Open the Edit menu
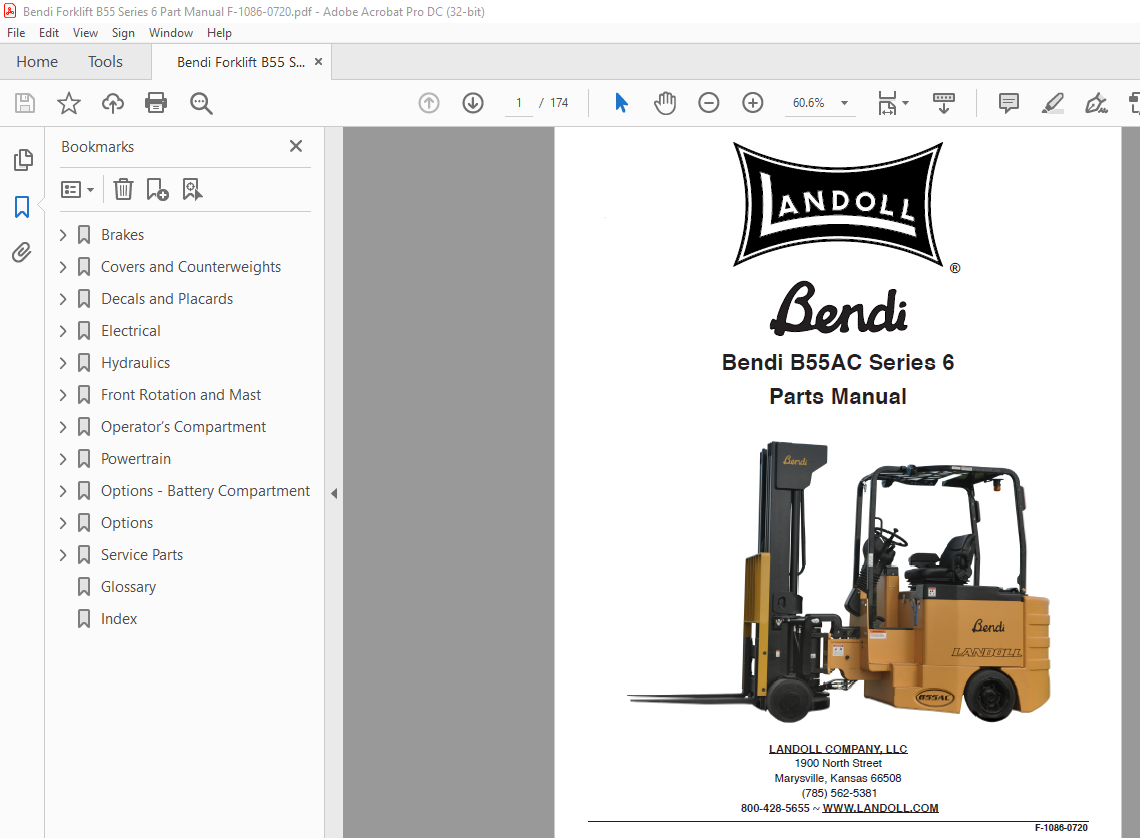 coord(49,33)
